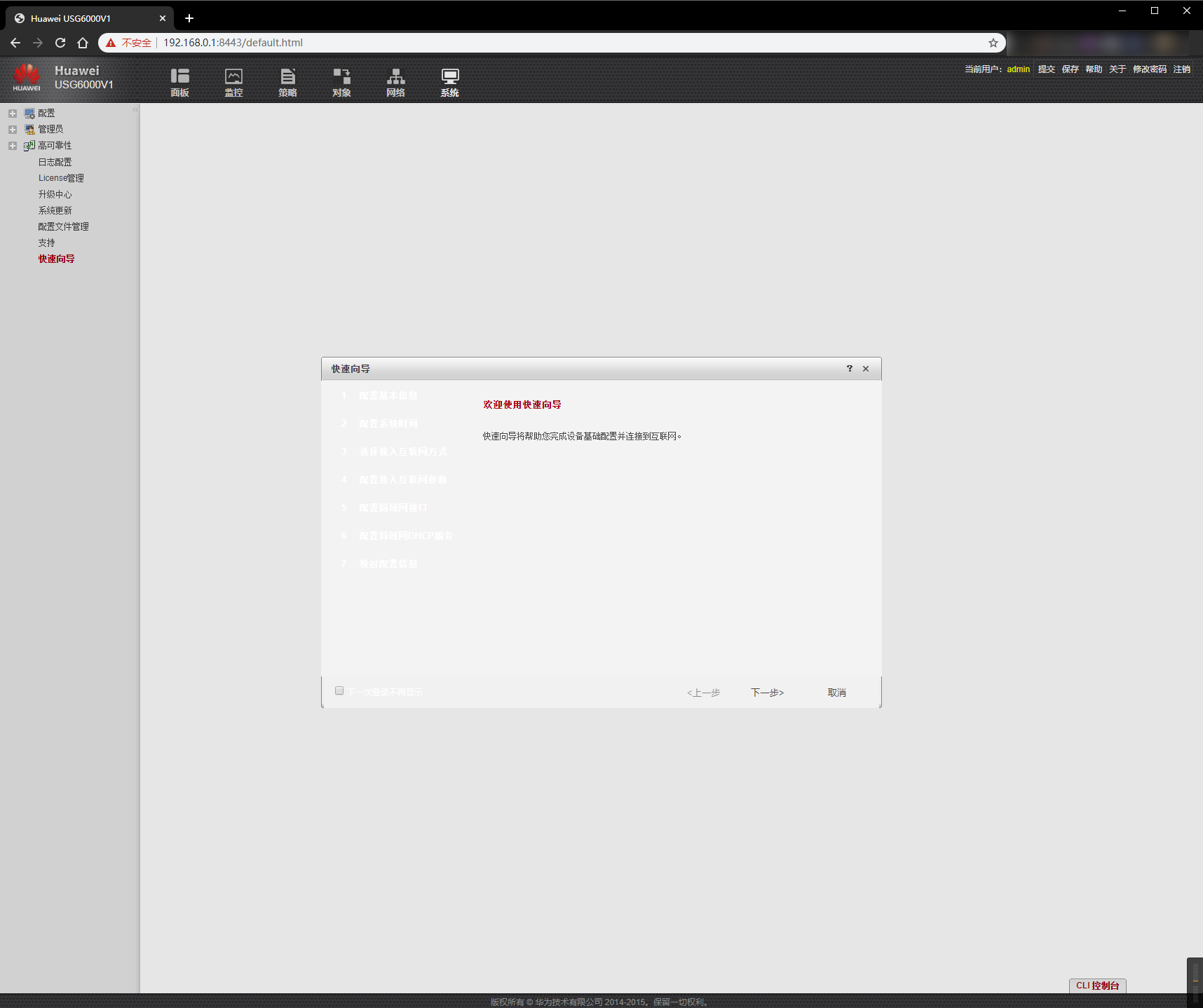Select License管理 in the sidebar
Image resolution: width=1203 pixels, height=1008 pixels.
click(x=61, y=178)
